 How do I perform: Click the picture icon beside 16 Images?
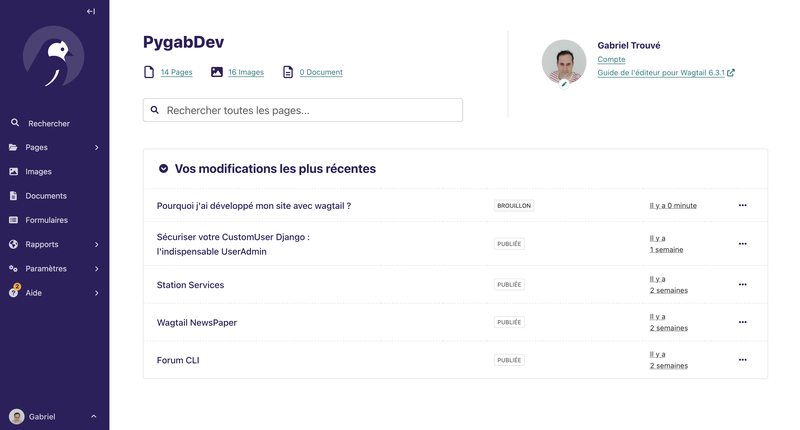(x=217, y=72)
